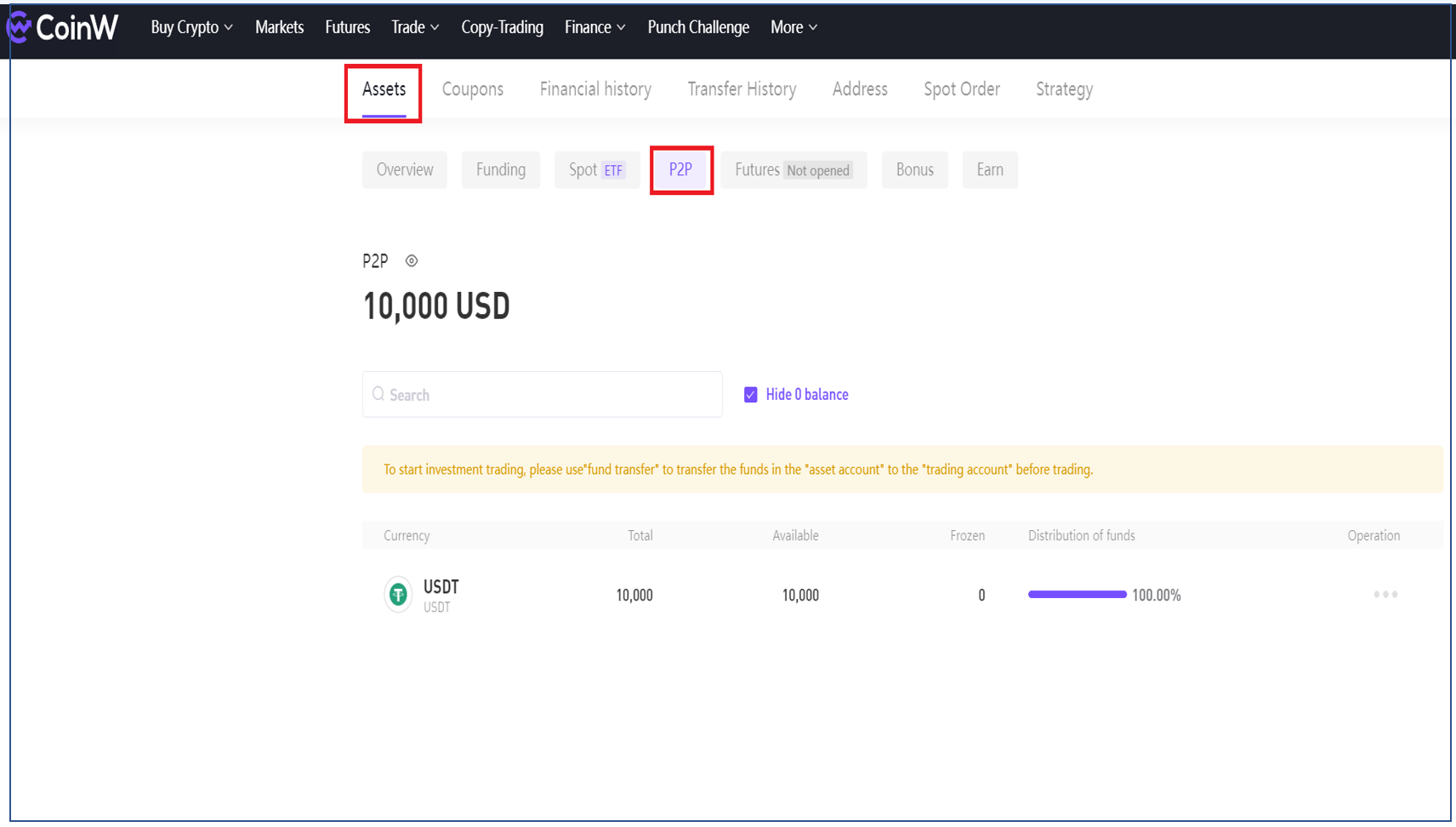Click the CoinW logo
This screenshot has height=827, width=1456.
point(62,27)
